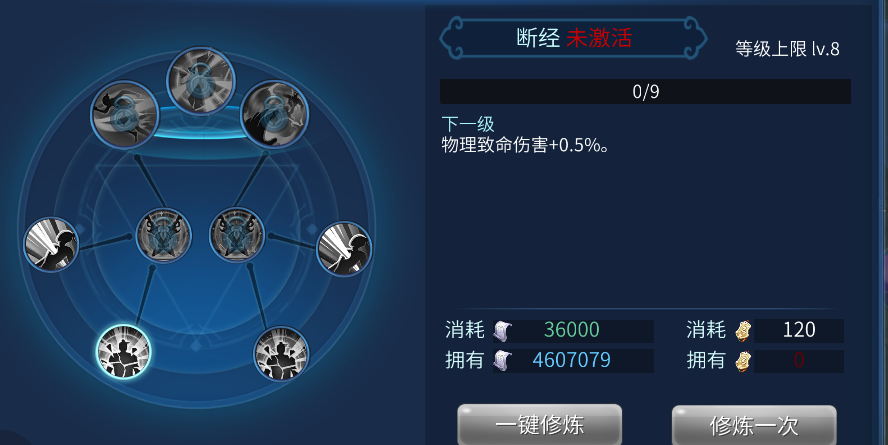Click the 断经 未激活 title banner
888x445 pixels.
click(x=573, y=38)
